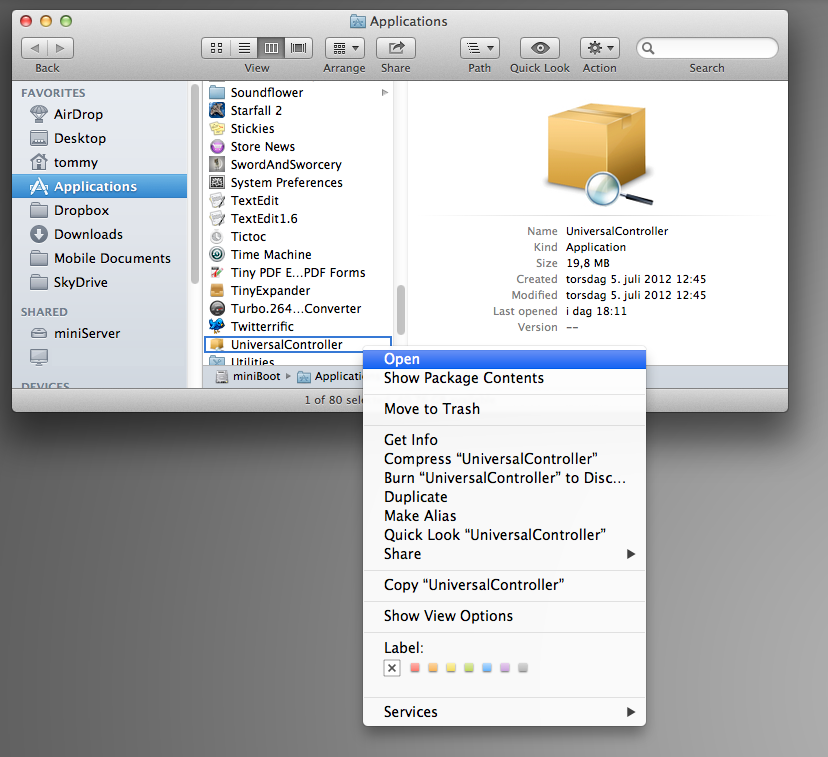Screen dimensions: 828x757
Task: Select the TextEdit1.6 app
Action: click(x=299, y=218)
